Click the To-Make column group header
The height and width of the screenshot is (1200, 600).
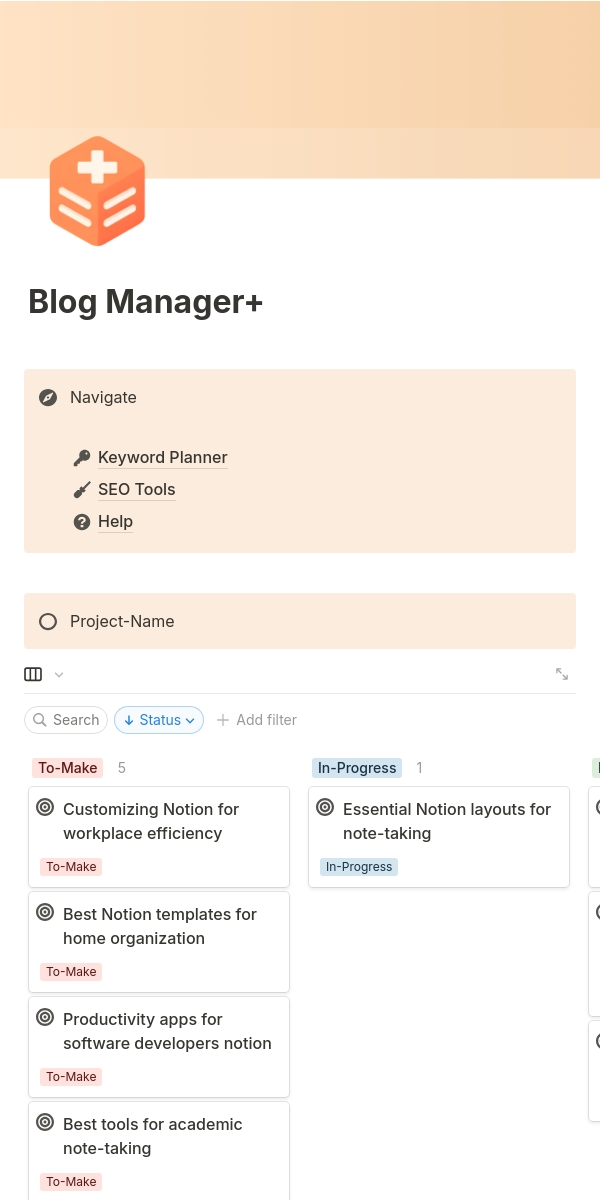pos(68,768)
